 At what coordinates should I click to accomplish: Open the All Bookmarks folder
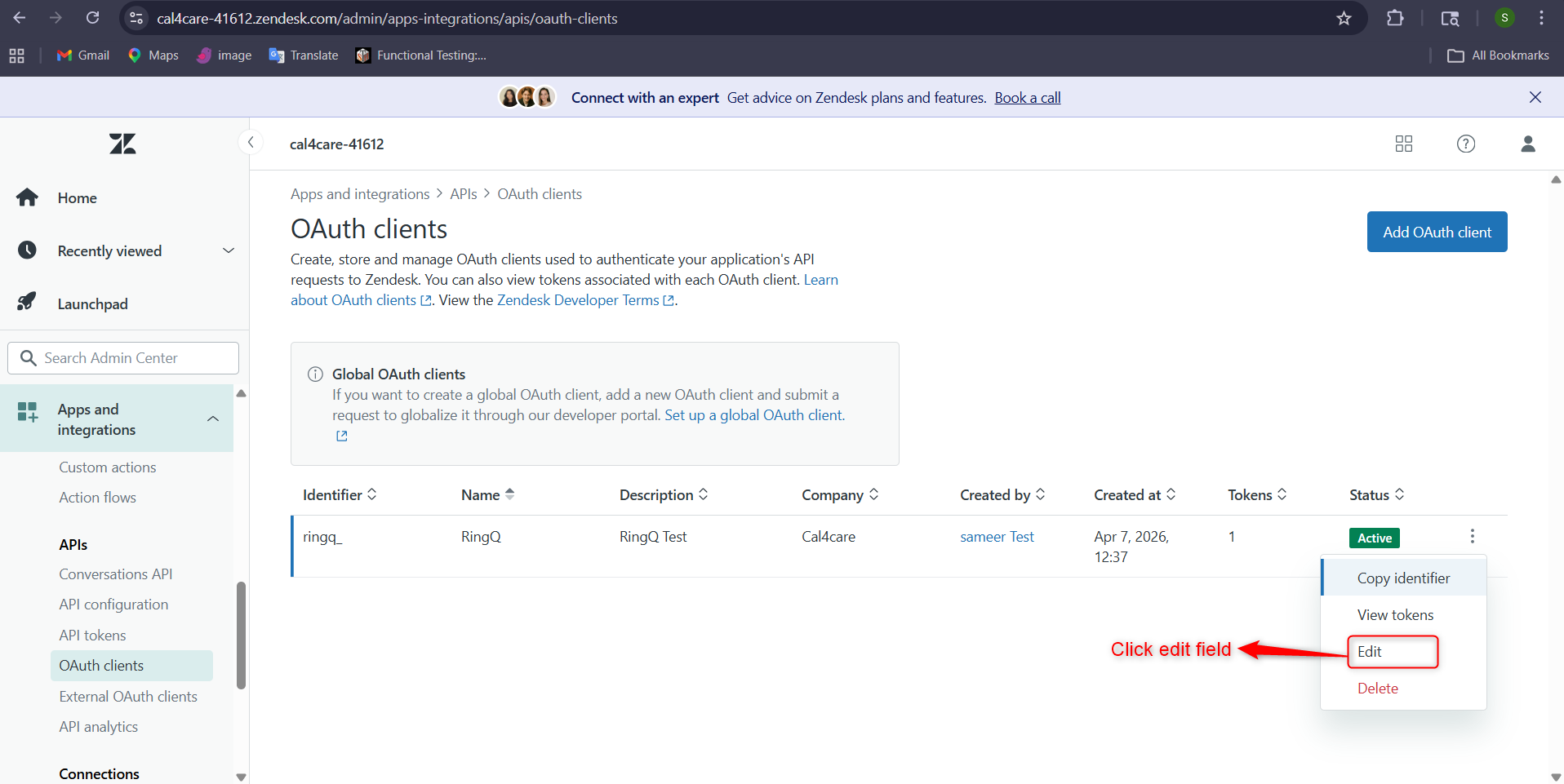coord(1498,55)
